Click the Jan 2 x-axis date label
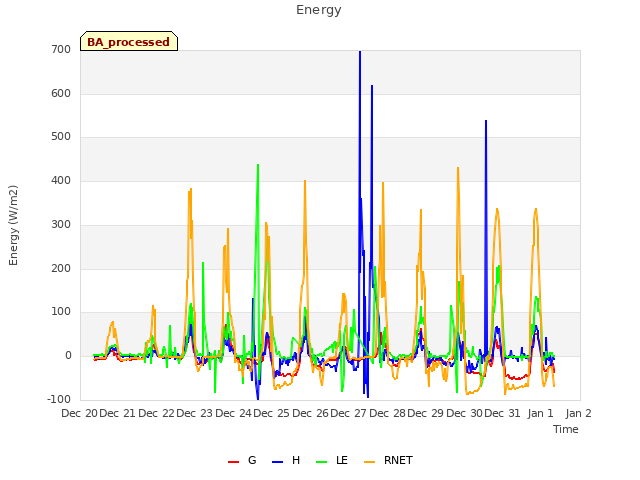Image resolution: width=640 pixels, height=480 pixels. (578, 413)
